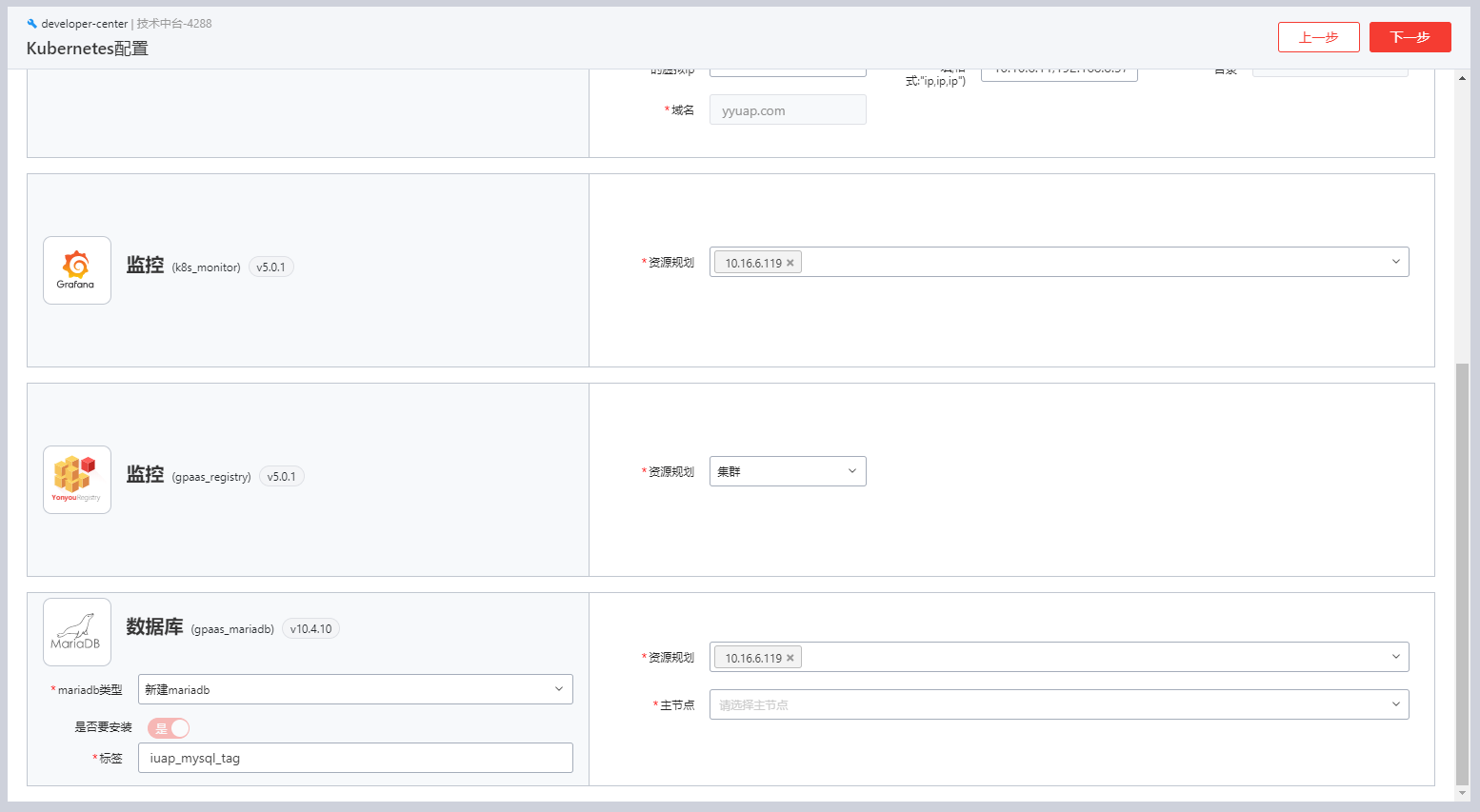Click scrollbar down arrow
The image size is (1480, 812).
pyautogui.click(x=1462, y=793)
